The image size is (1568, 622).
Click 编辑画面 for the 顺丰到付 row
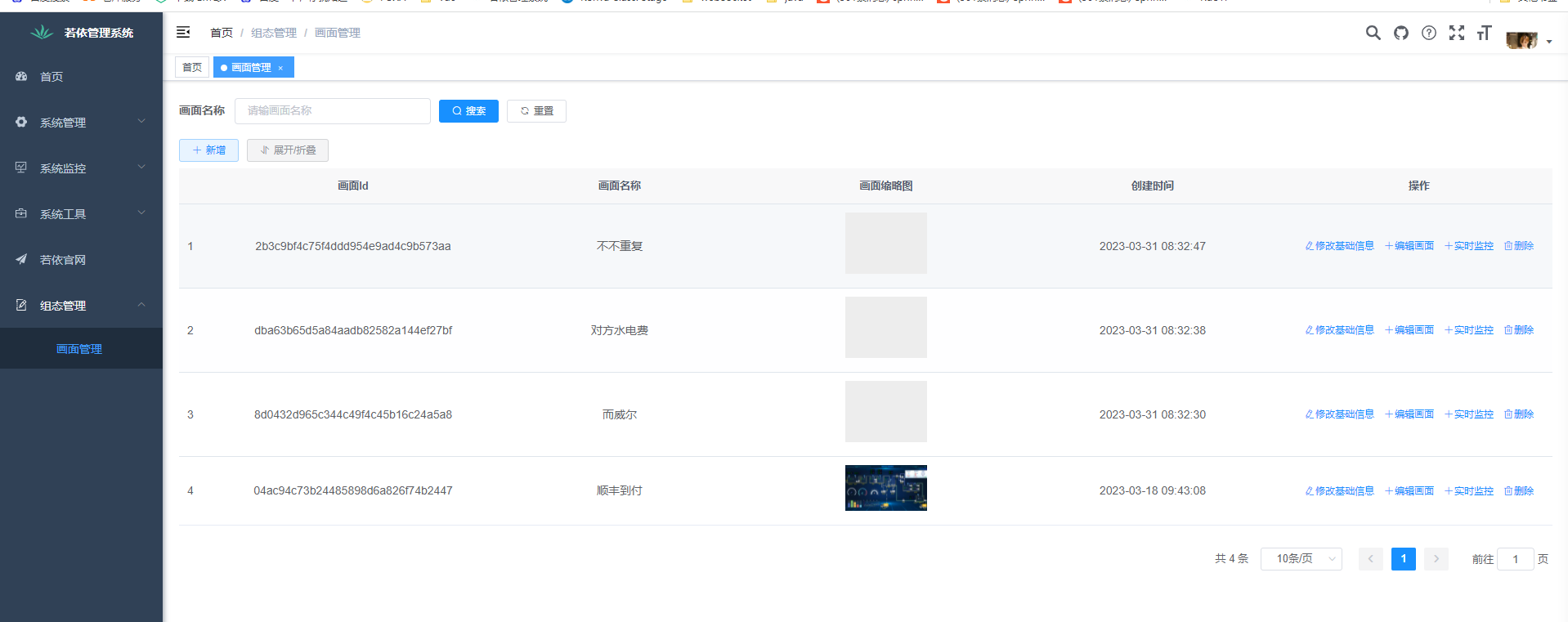(1409, 491)
